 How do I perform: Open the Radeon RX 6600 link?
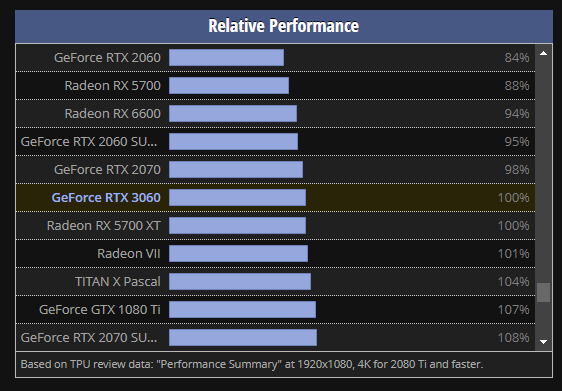click(x=113, y=114)
